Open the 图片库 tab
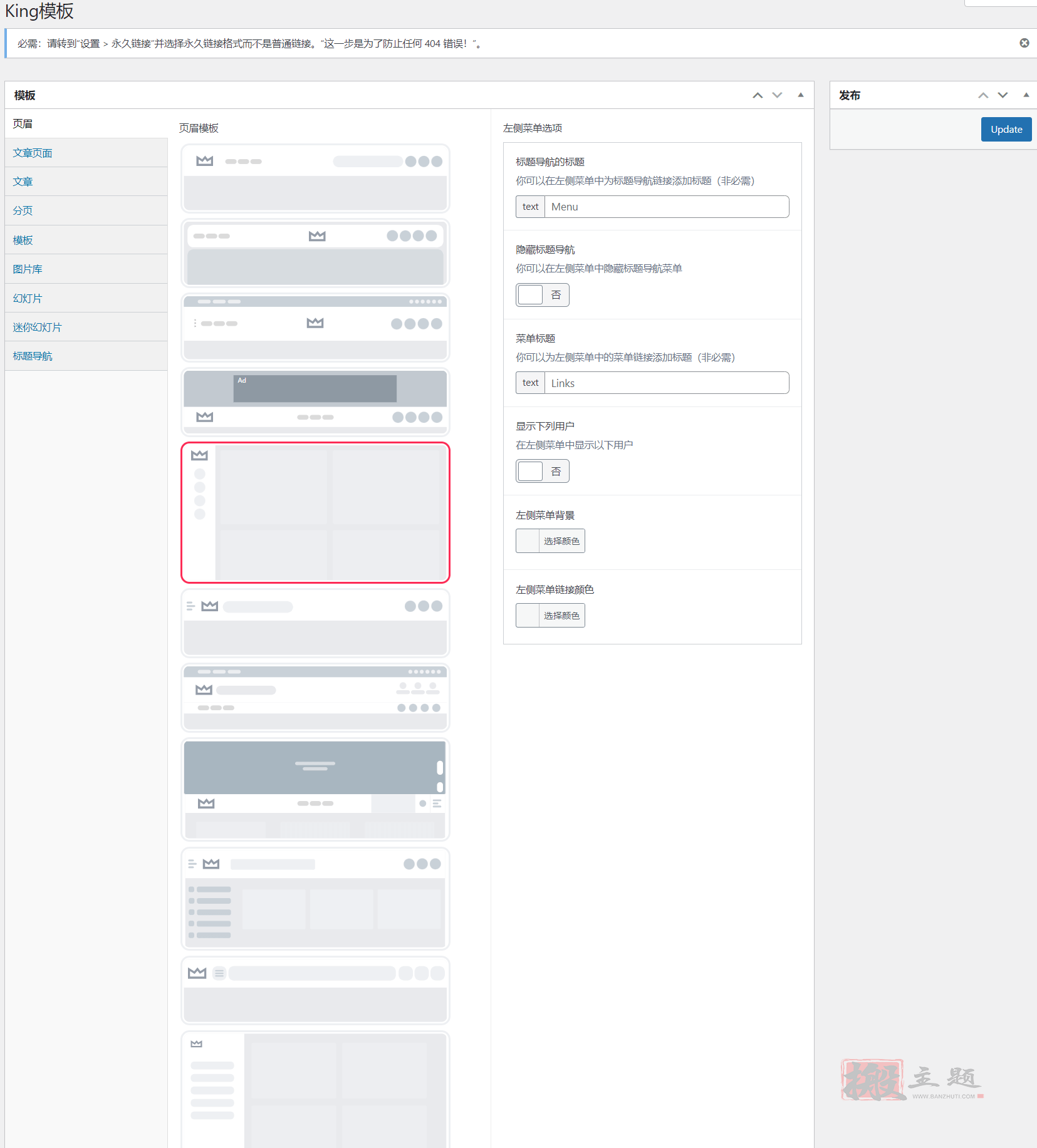This screenshot has height=1148, width=1037. click(x=86, y=269)
